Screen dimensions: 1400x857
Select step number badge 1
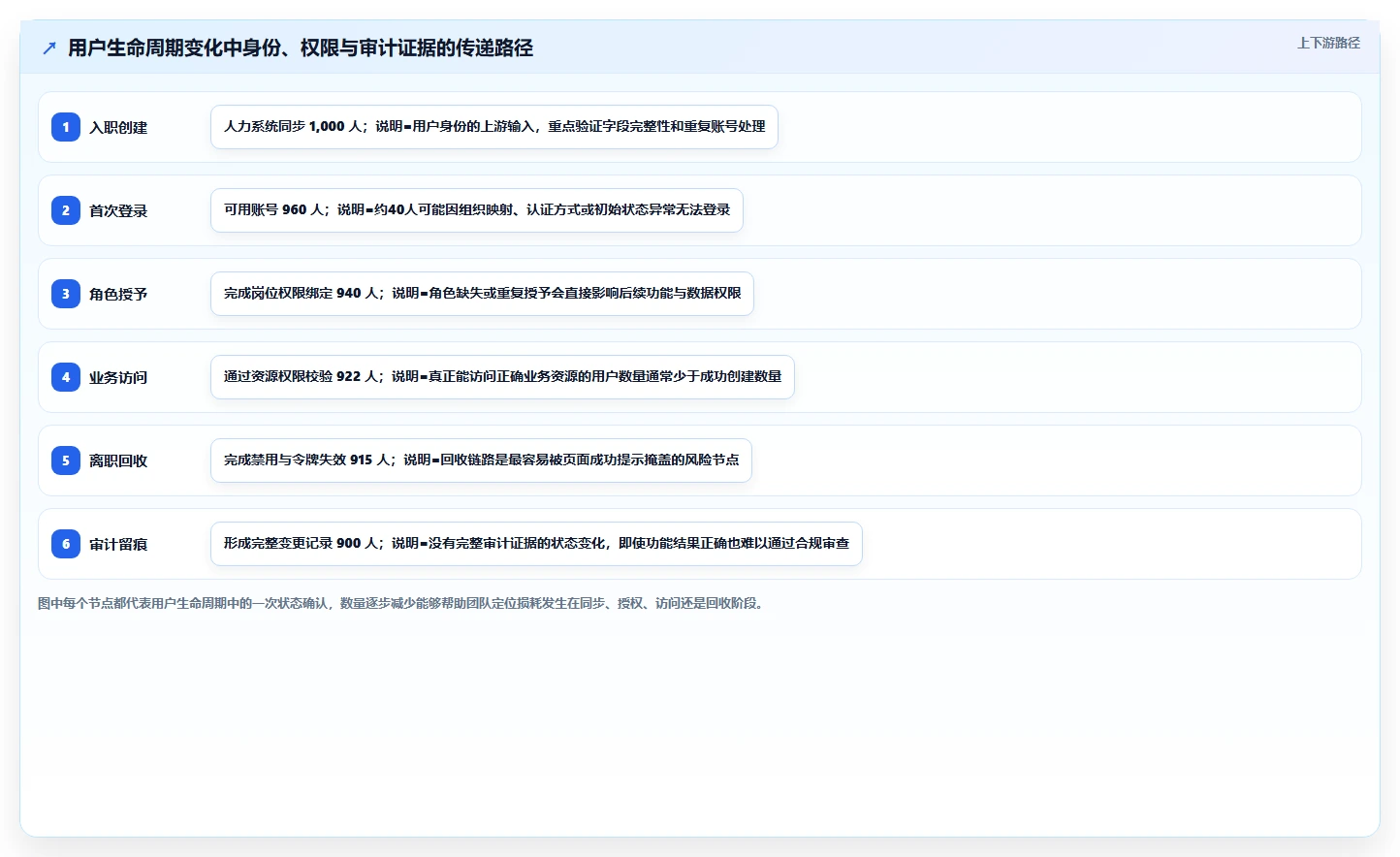pyautogui.click(x=66, y=127)
